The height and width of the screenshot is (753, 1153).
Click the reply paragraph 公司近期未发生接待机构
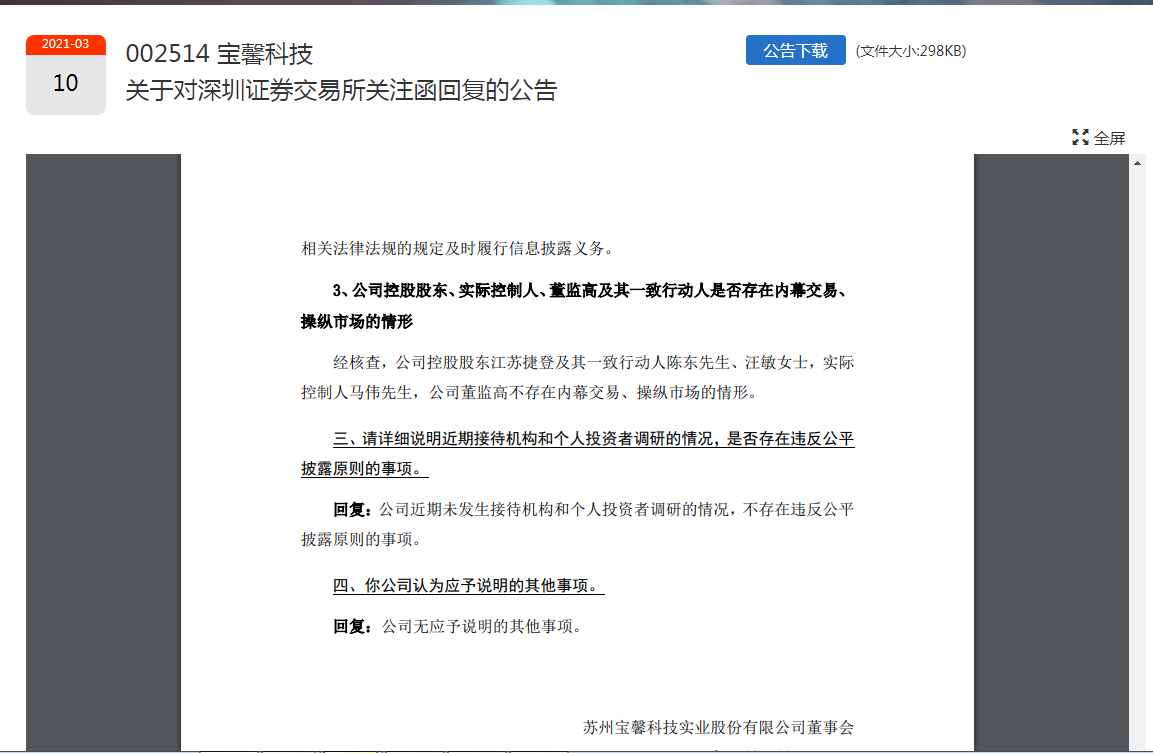(593, 510)
